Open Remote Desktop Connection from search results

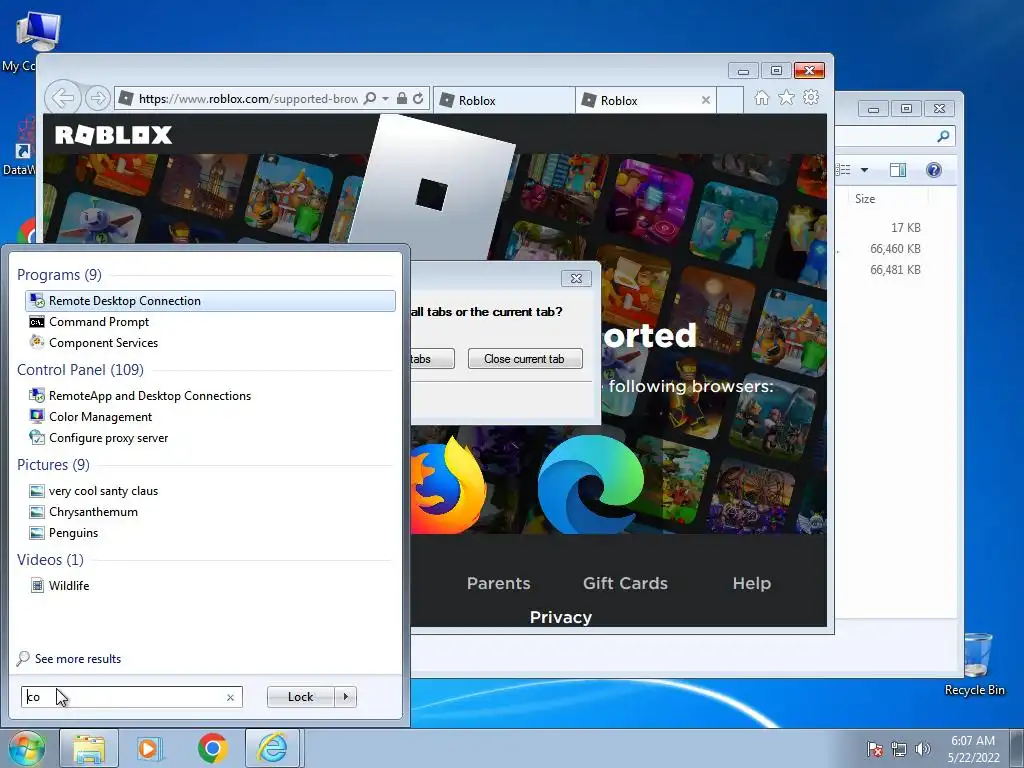point(210,300)
